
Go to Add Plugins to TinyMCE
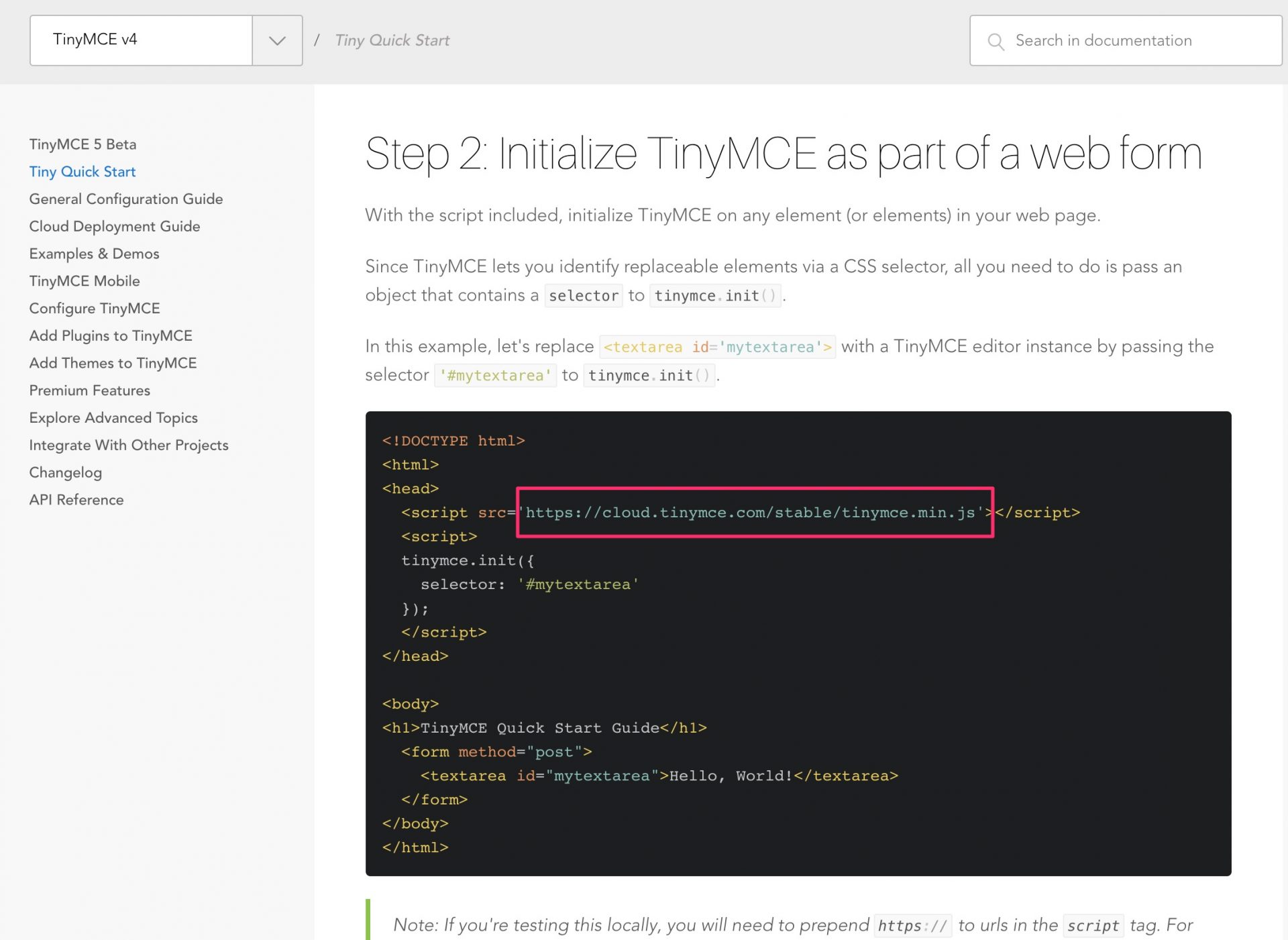[x=110, y=335]
